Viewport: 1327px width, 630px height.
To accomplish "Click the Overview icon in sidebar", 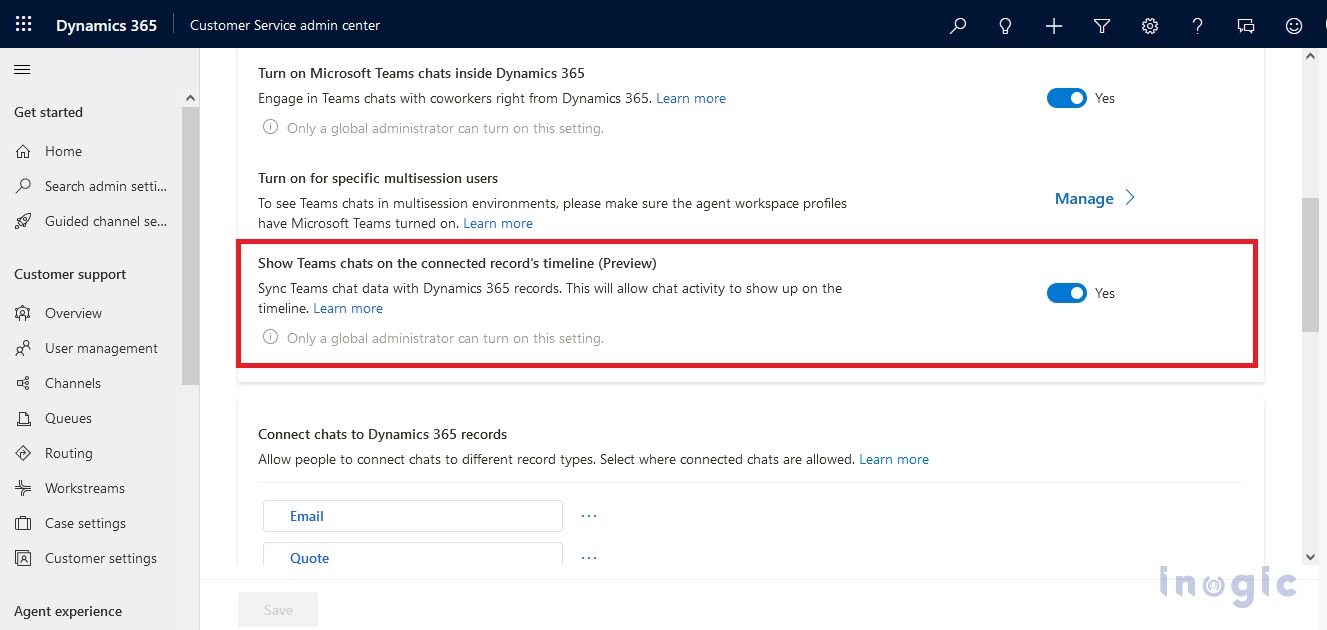I will coord(24,313).
